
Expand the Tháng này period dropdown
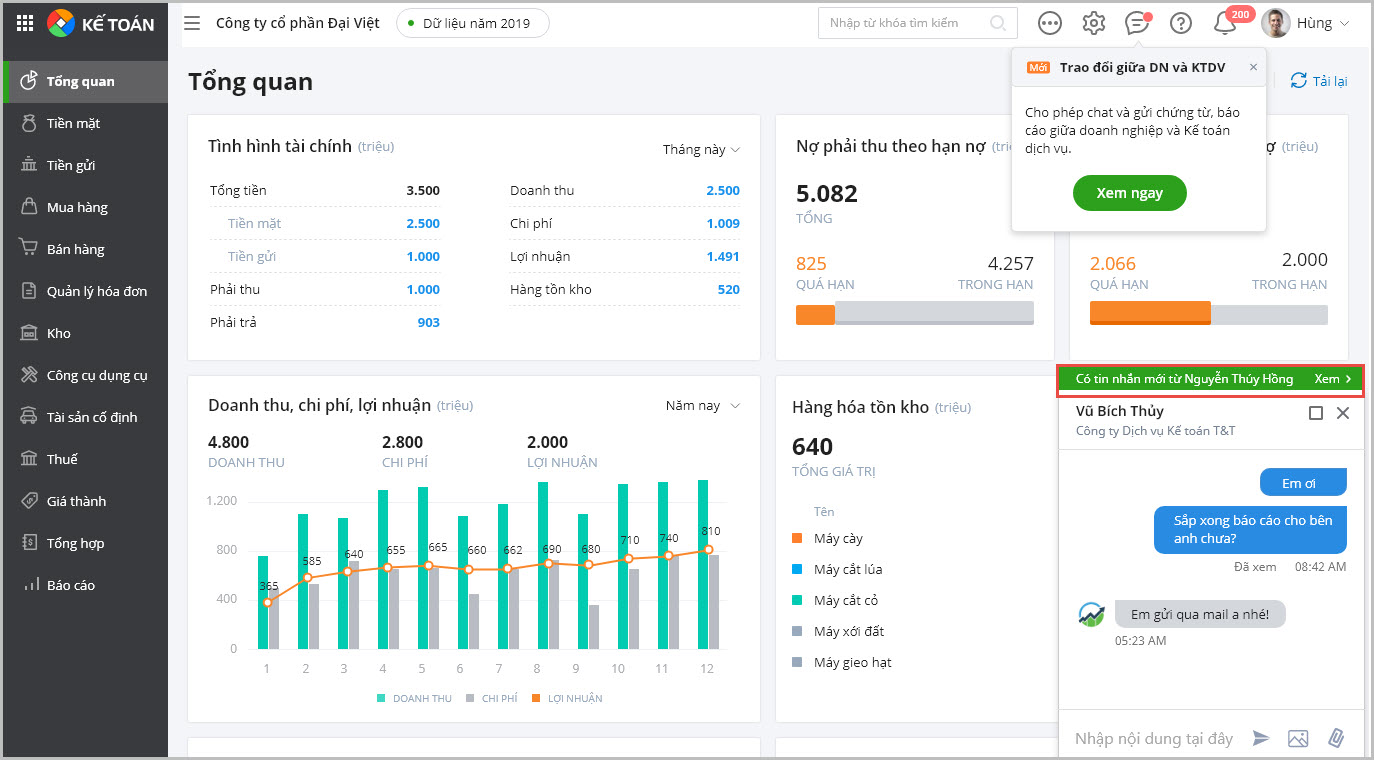click(x=701, y=149)
